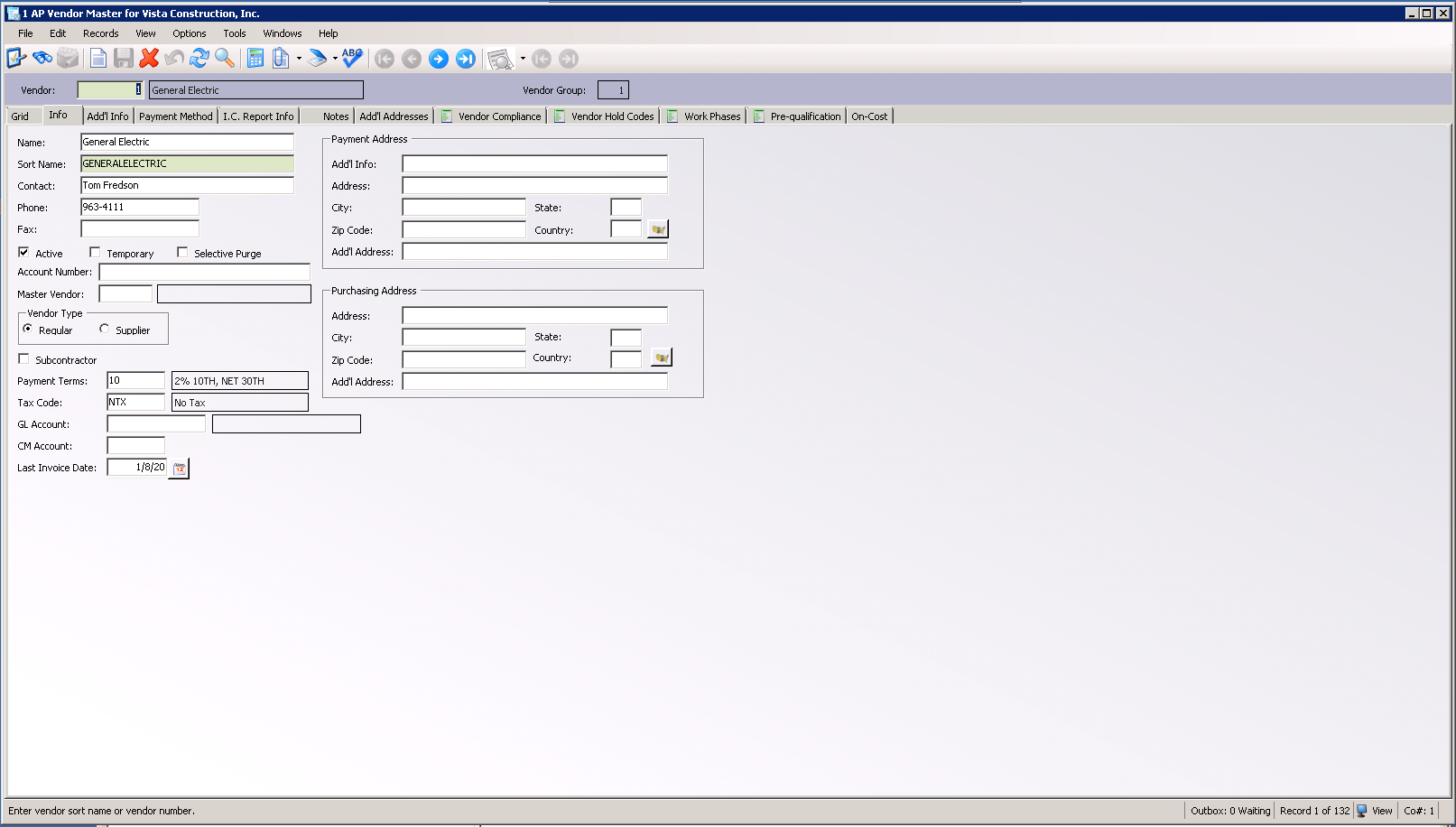This screenshot has height=827, width=1456.
Task: Expand the scanner dropdown arrow
Action: click(335, 59)
